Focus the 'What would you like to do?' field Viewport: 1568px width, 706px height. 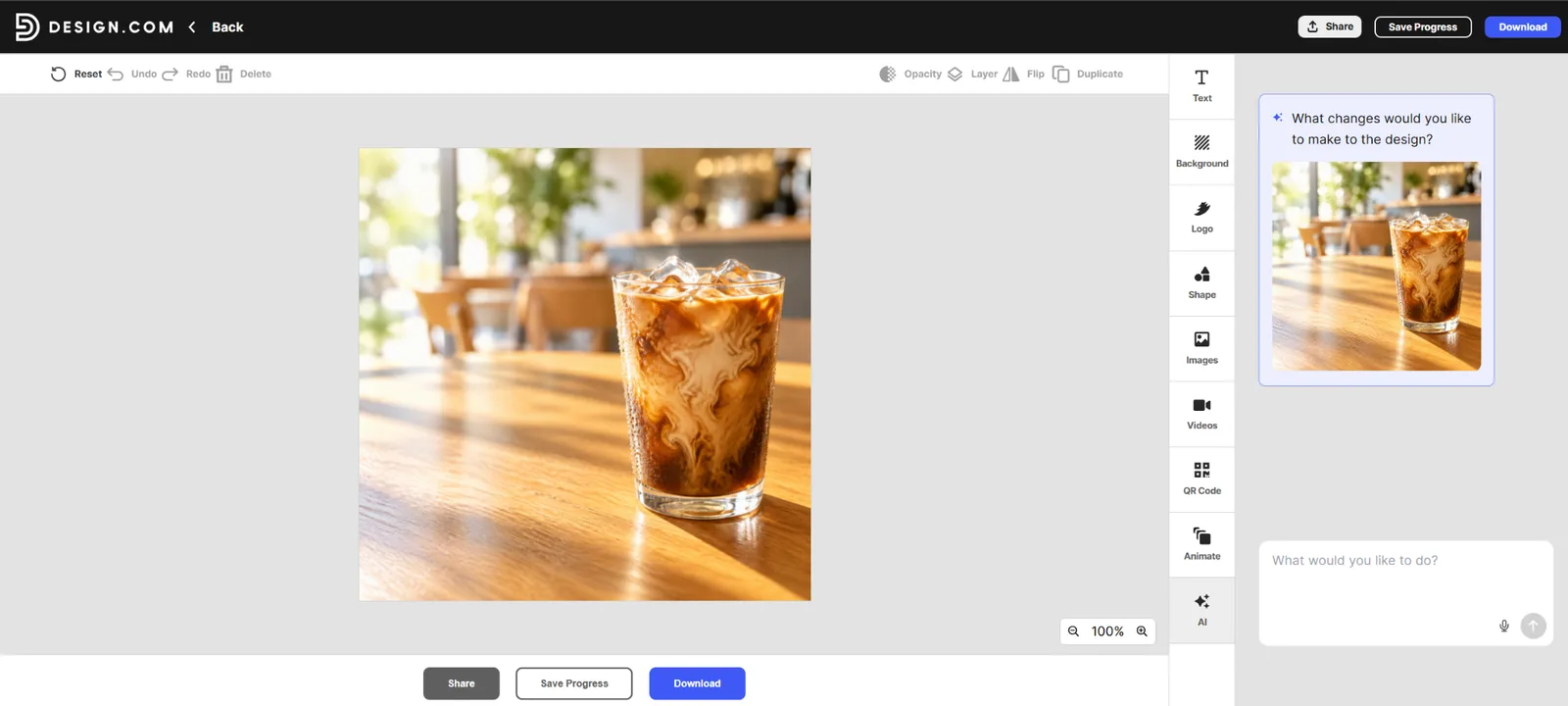click(x=1405, y=592)
